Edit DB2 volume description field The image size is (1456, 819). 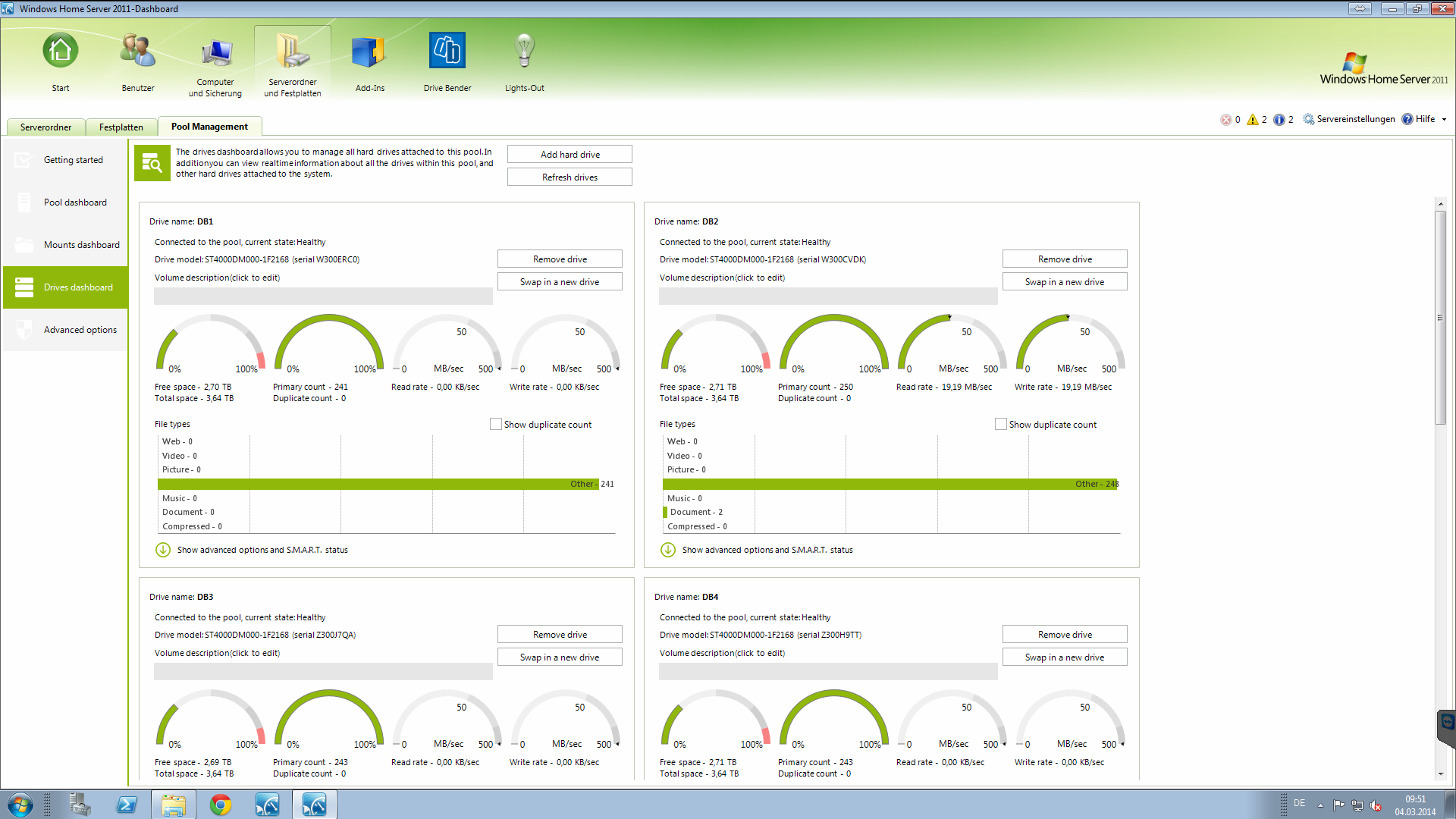(828, 296)
